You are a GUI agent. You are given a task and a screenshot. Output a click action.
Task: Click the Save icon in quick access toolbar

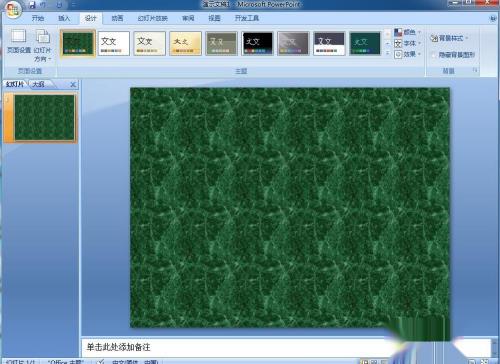[x=32, y=5]
